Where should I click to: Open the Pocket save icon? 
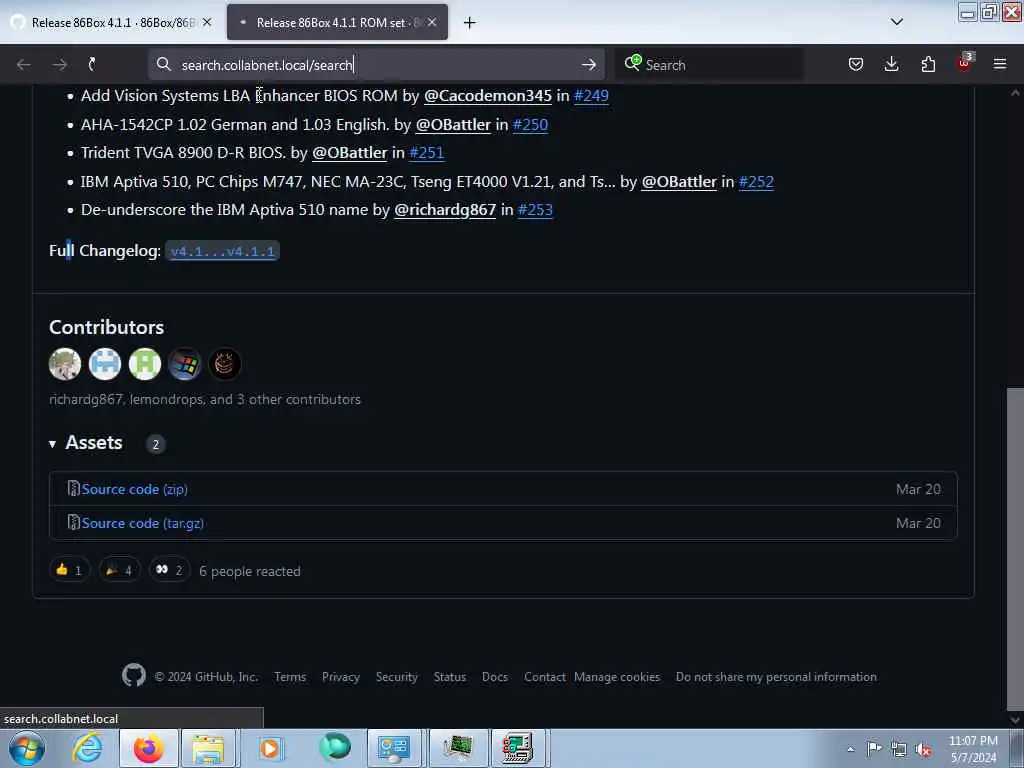(x=856, y=64)
